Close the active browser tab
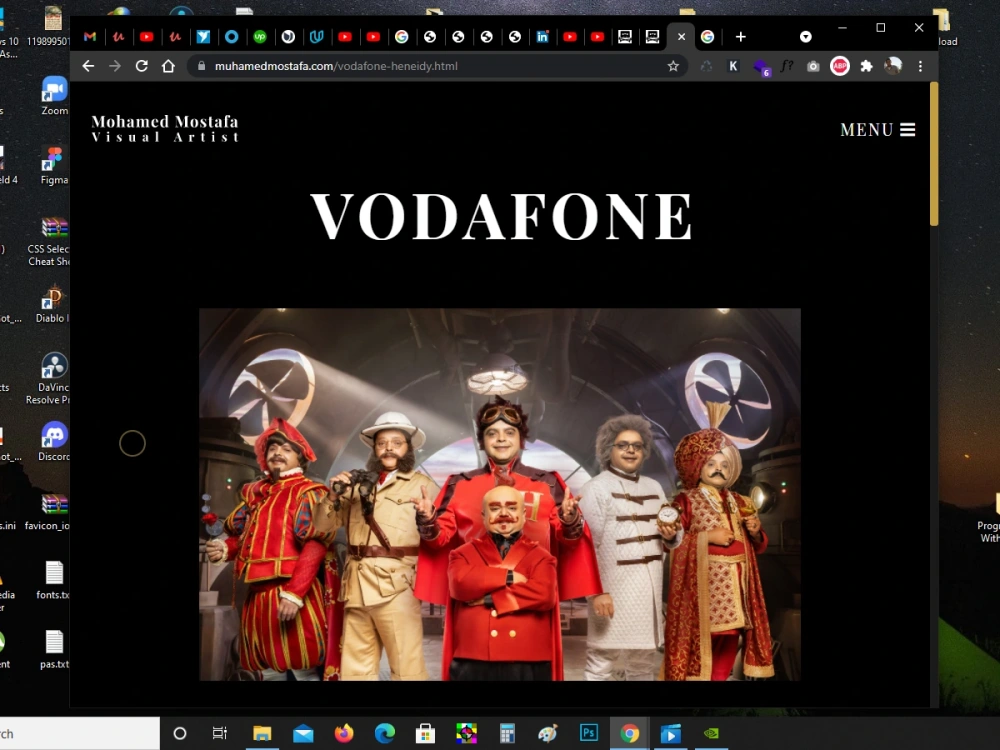This screenshot has height=750, width=1000. click(x=681, y=36)
